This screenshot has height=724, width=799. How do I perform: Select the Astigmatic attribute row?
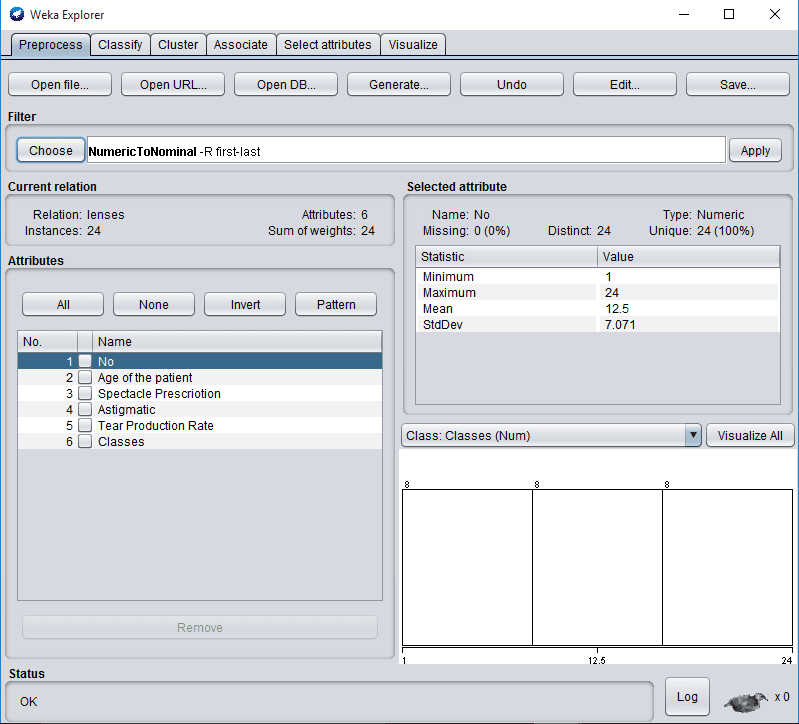tap(200, 410)
